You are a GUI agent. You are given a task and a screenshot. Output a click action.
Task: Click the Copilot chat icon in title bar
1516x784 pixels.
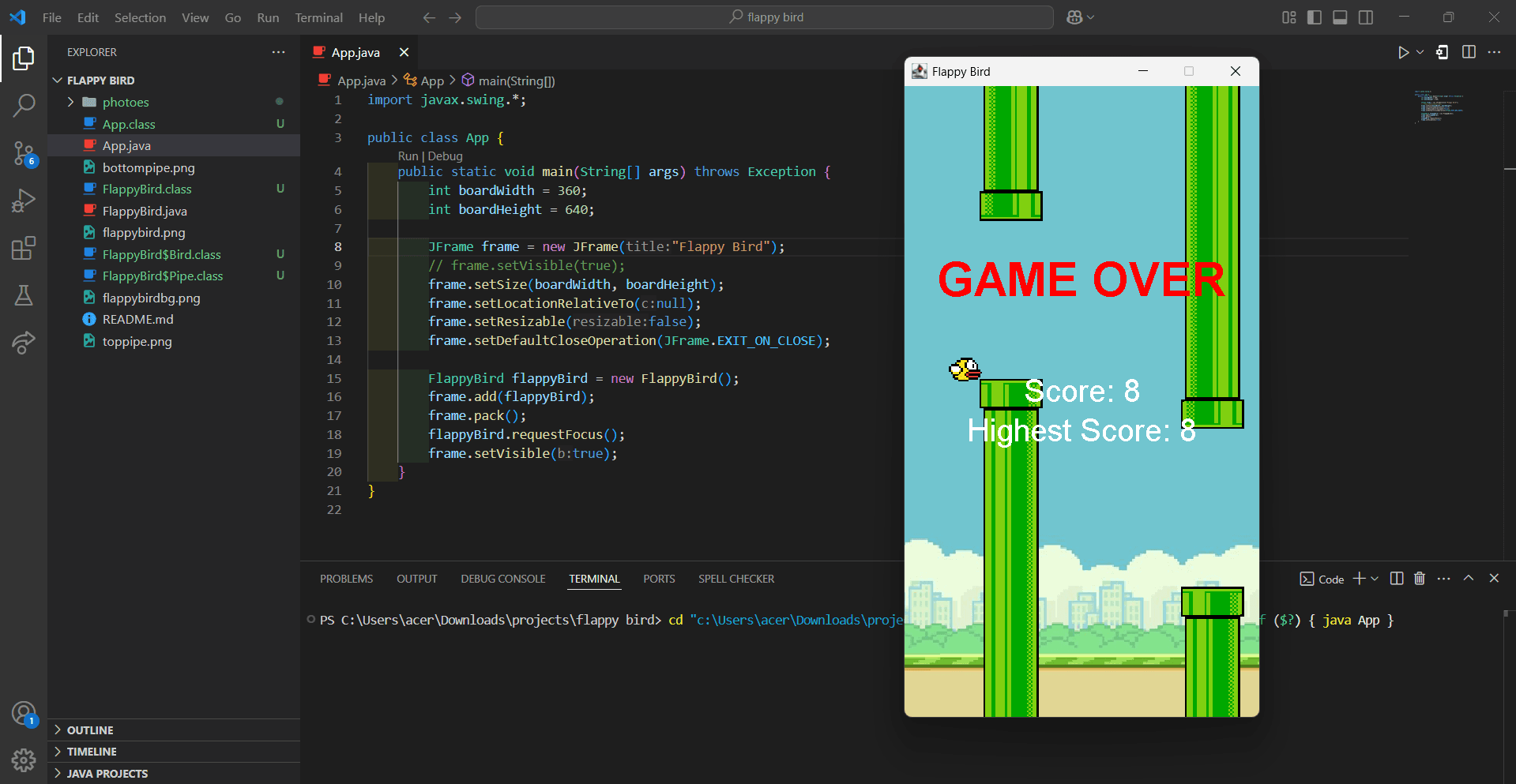[x=1074, y=17]
